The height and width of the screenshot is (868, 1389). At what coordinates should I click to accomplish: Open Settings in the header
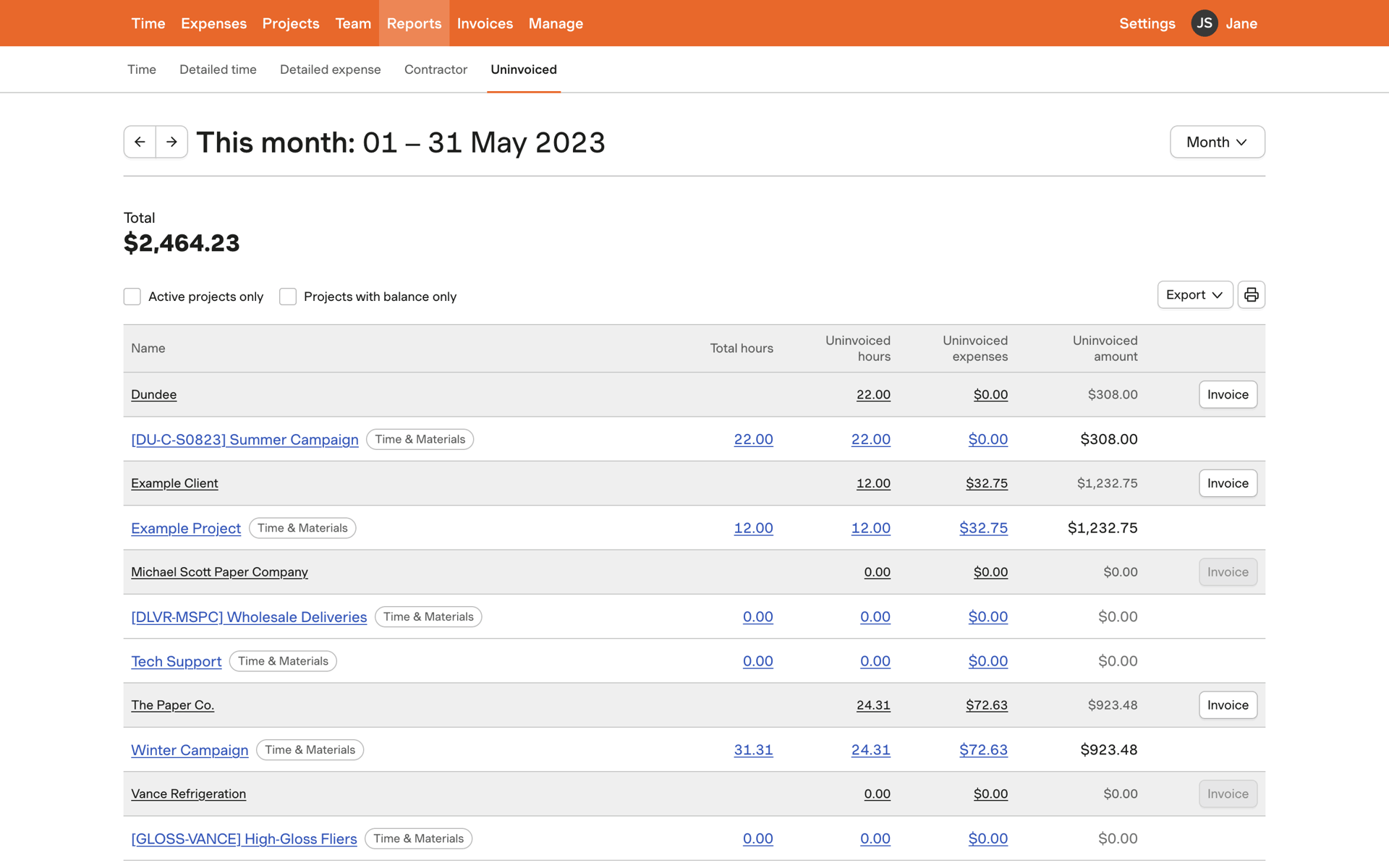[1147, 23]
